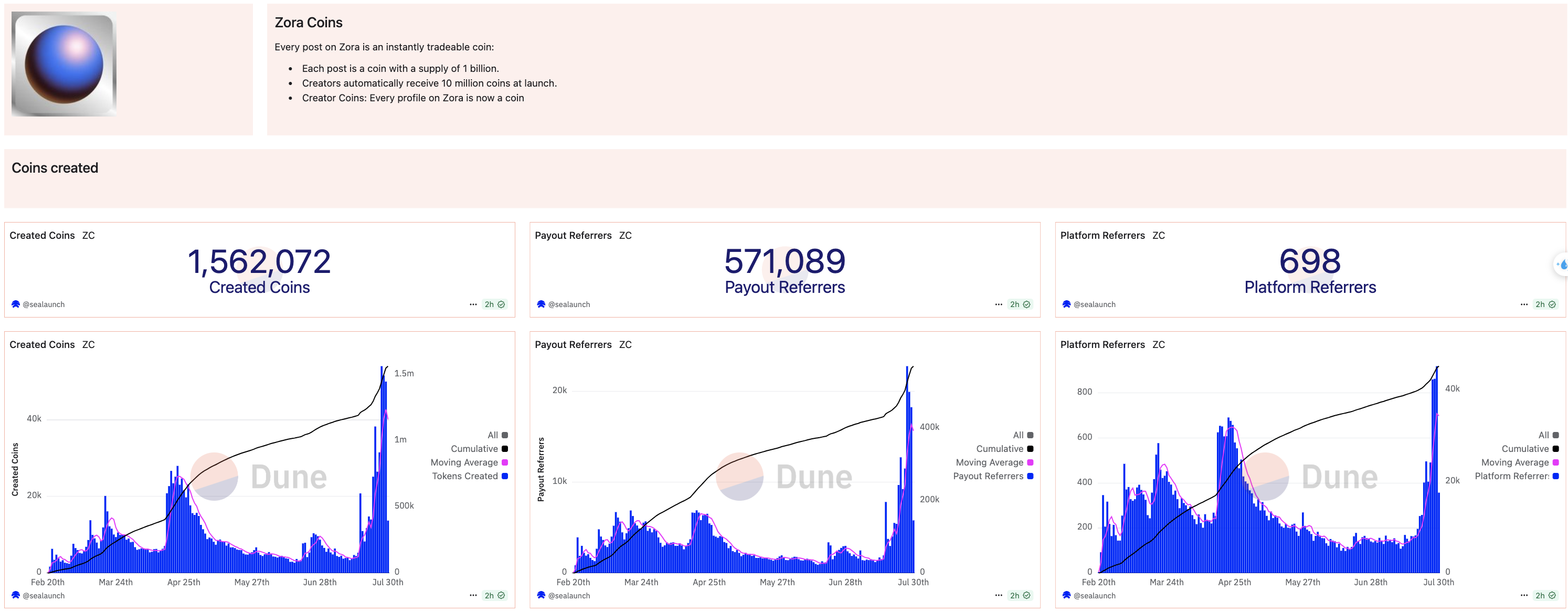Toggle the Tokens Created legend entry
The image size is (1568, 612).
click(470, 476)
